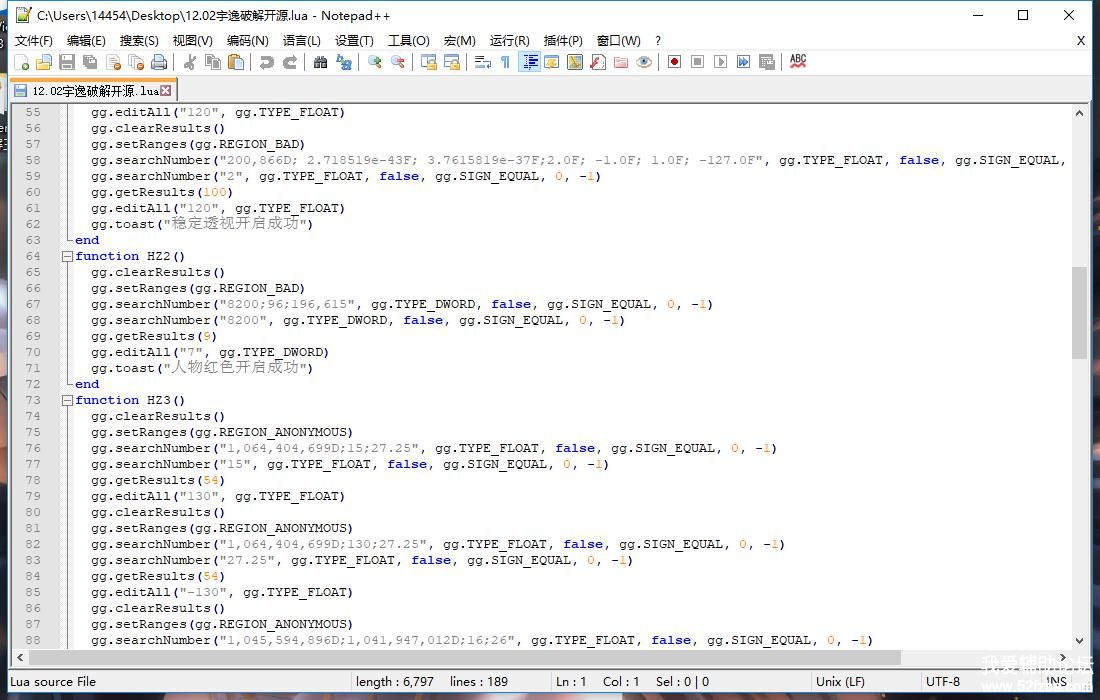
Task: Select the 12.02宇逸破解开源.lua tab
Action: click(x=91, y=90)
